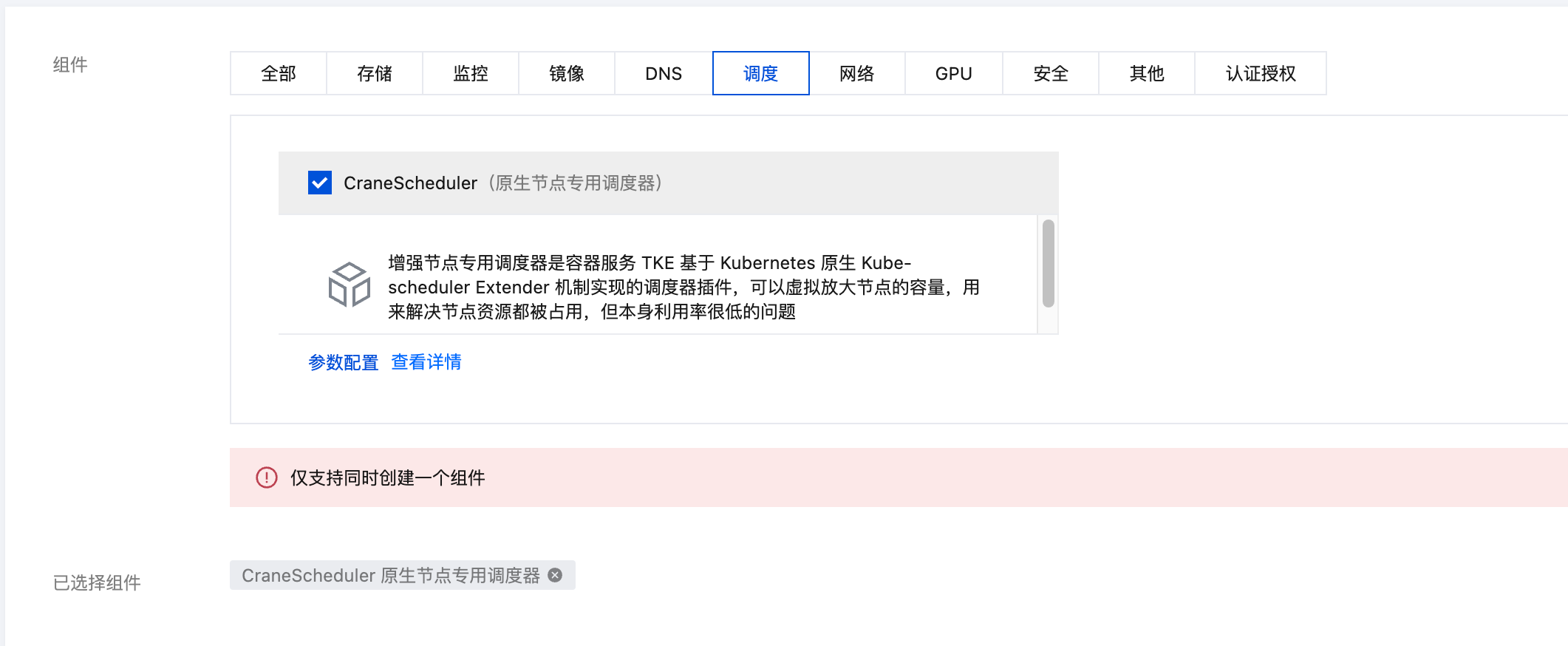Switch to the 全部 tab
The width and height of the screenshot is (1568, 646).
279,73
